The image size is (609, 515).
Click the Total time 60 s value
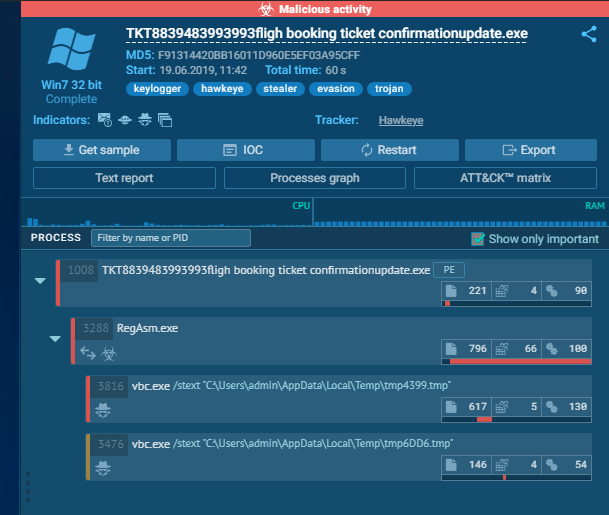click(x=336, y=70)
